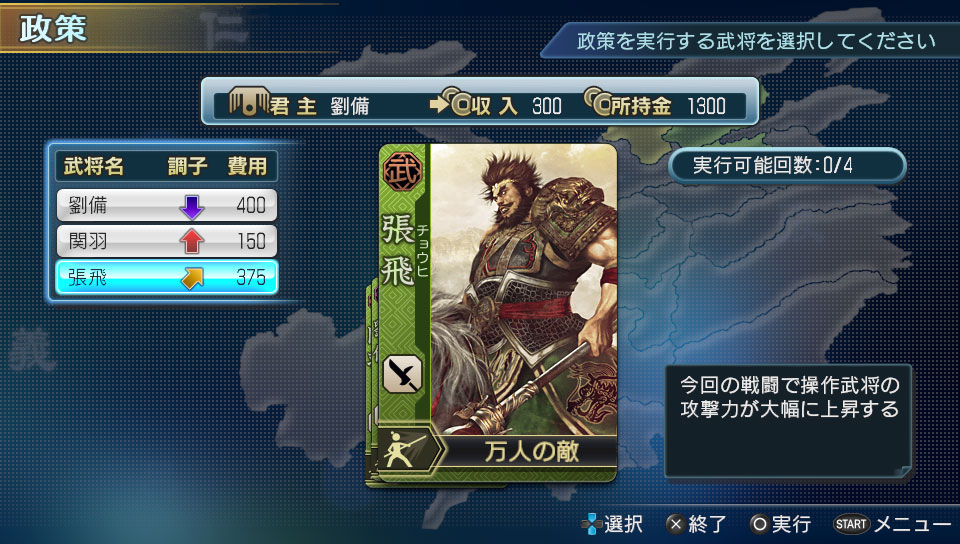Click the 実行可能回数 0/4 counter
Screen dimensions: 960x544
pos(787,165)
